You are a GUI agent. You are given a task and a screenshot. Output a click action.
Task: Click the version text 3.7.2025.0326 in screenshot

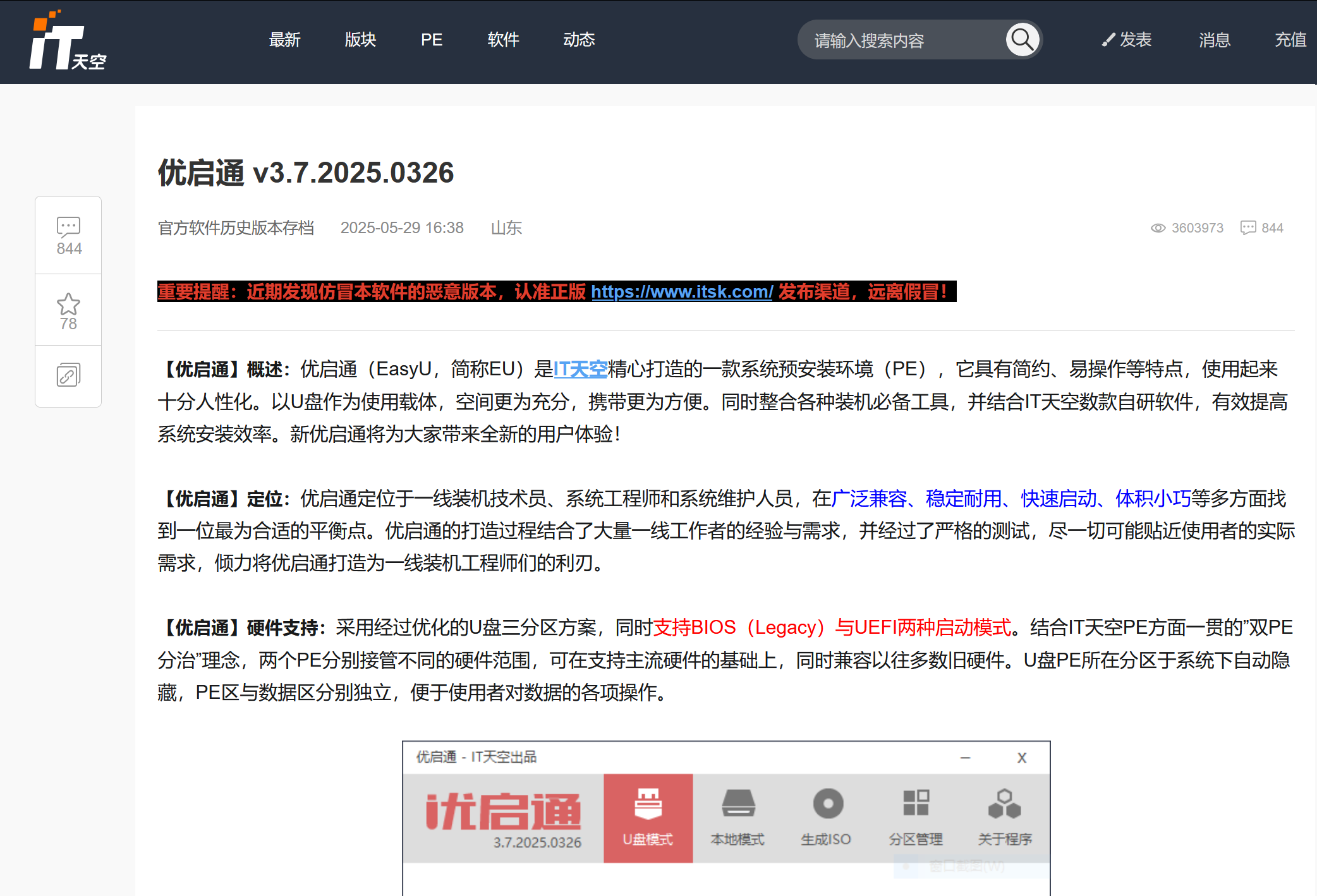pyautogui.click(x=537, y=842)
